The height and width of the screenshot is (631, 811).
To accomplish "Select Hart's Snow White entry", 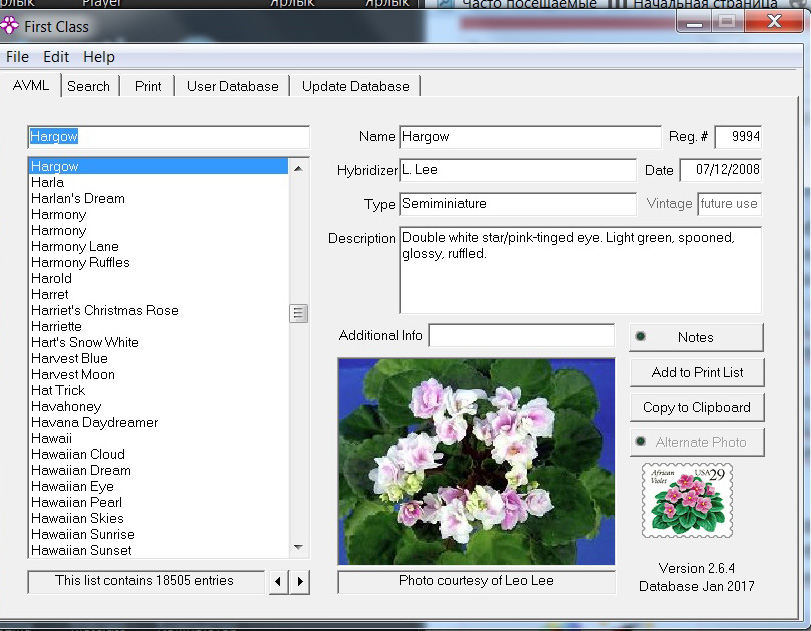I will coord(158,342).
